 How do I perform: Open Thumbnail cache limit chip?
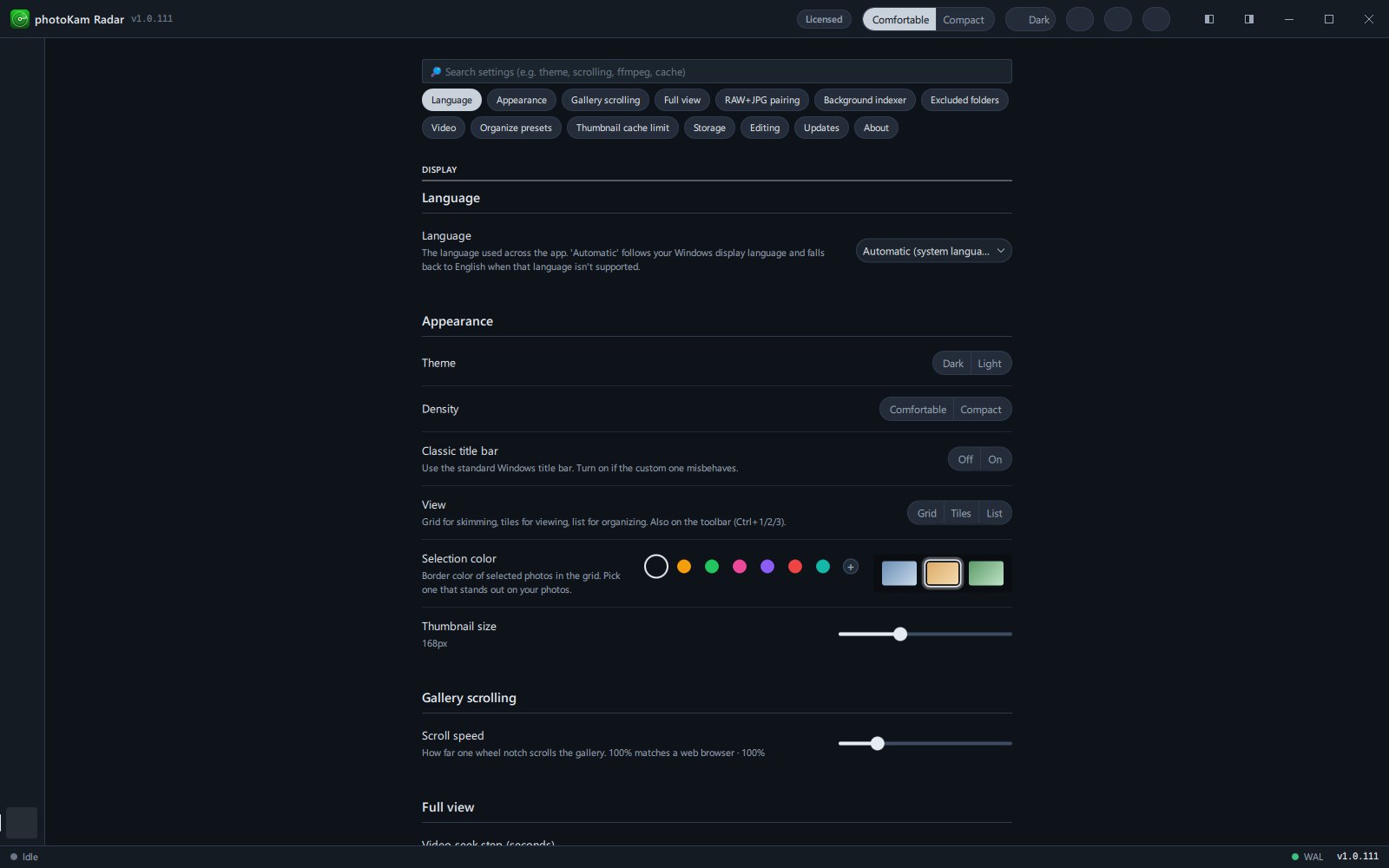622,128
